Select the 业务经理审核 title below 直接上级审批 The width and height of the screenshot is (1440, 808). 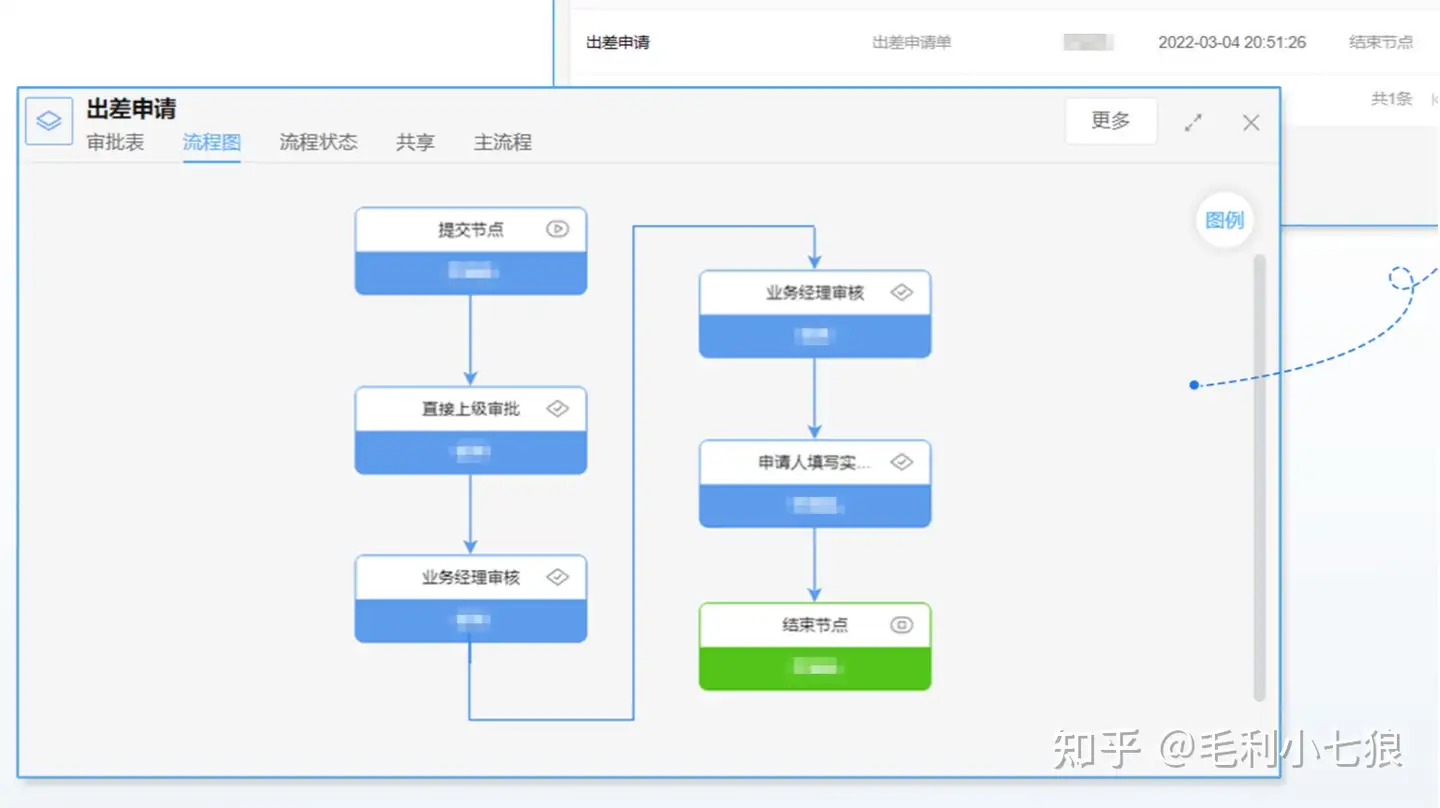pyautogui.click(x=471, y=577)
